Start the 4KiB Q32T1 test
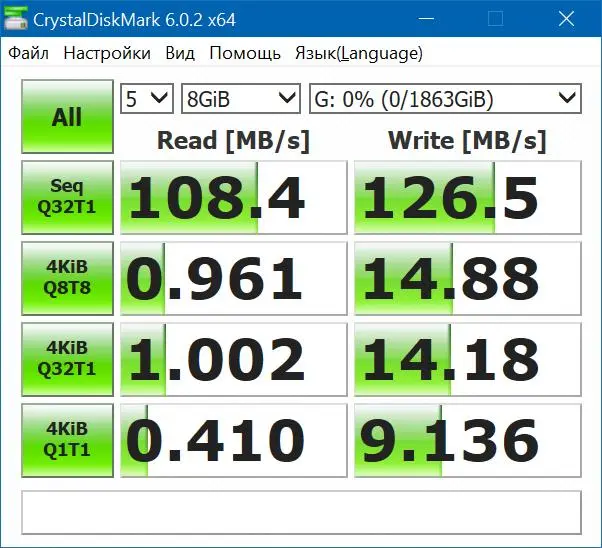 pos(68,359)
